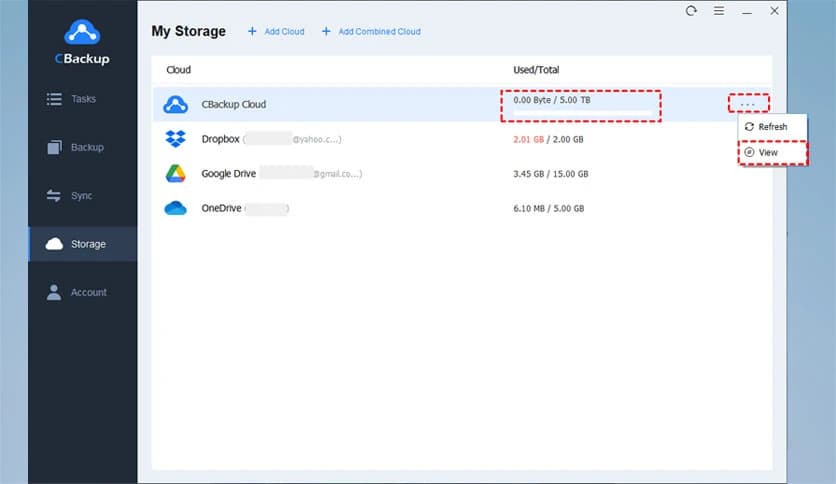Click plus icon beside Add Cloud
Screen dimensions: 836x484
pos(252,31)
